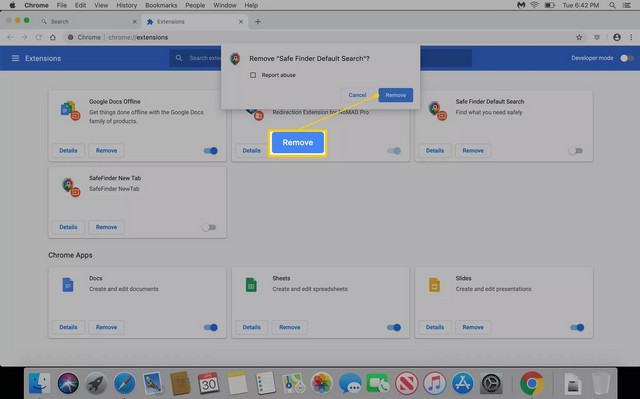640x399 pixels.
Task: Open a new tab with plus button
Action: (258, 22)
